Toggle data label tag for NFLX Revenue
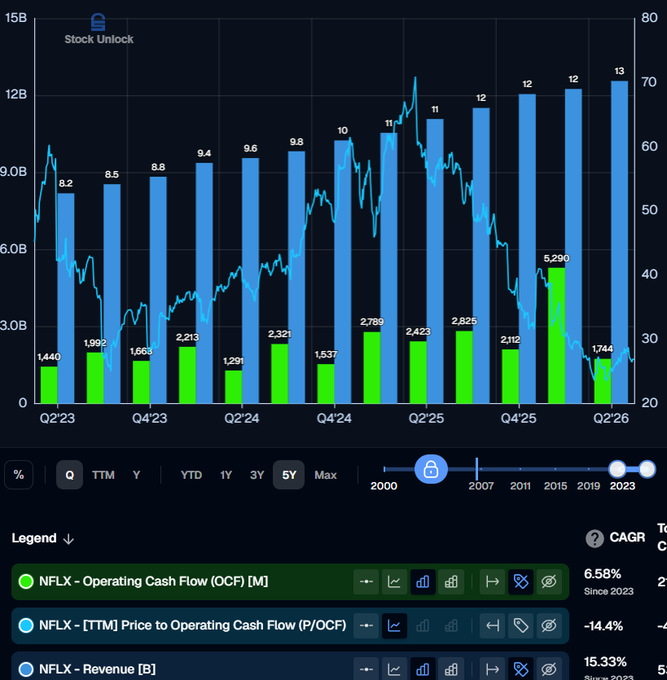The image size is (667, 680). click(x=520, y=669)
